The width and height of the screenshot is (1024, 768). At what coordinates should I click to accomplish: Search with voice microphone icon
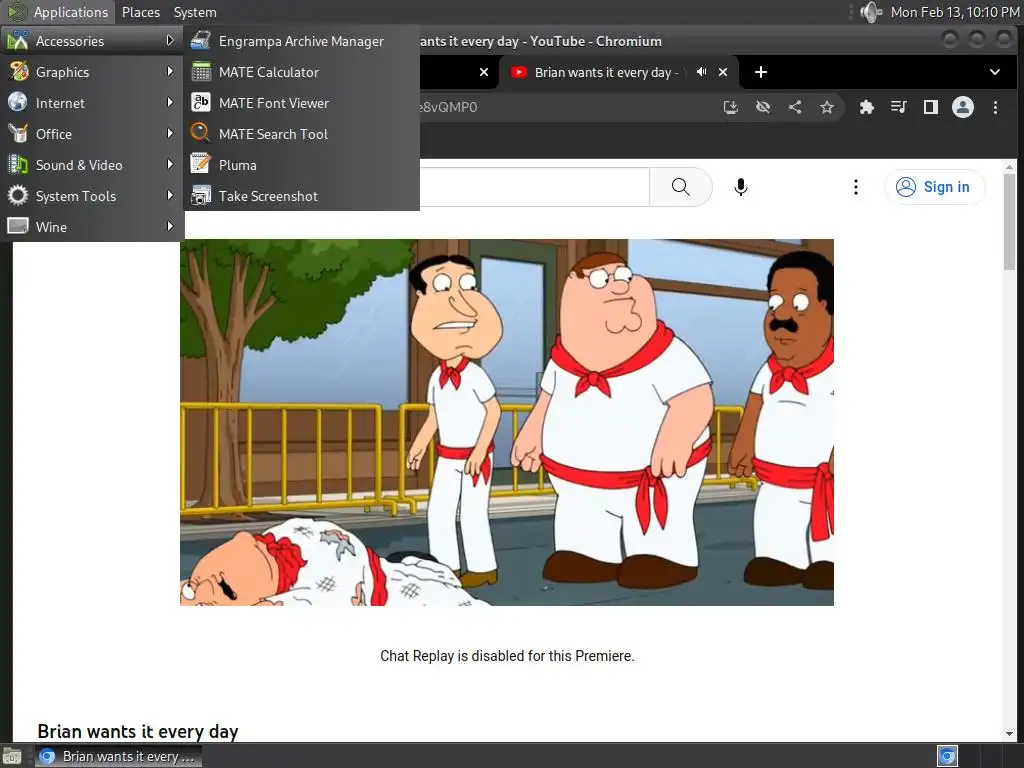(741, 187)
